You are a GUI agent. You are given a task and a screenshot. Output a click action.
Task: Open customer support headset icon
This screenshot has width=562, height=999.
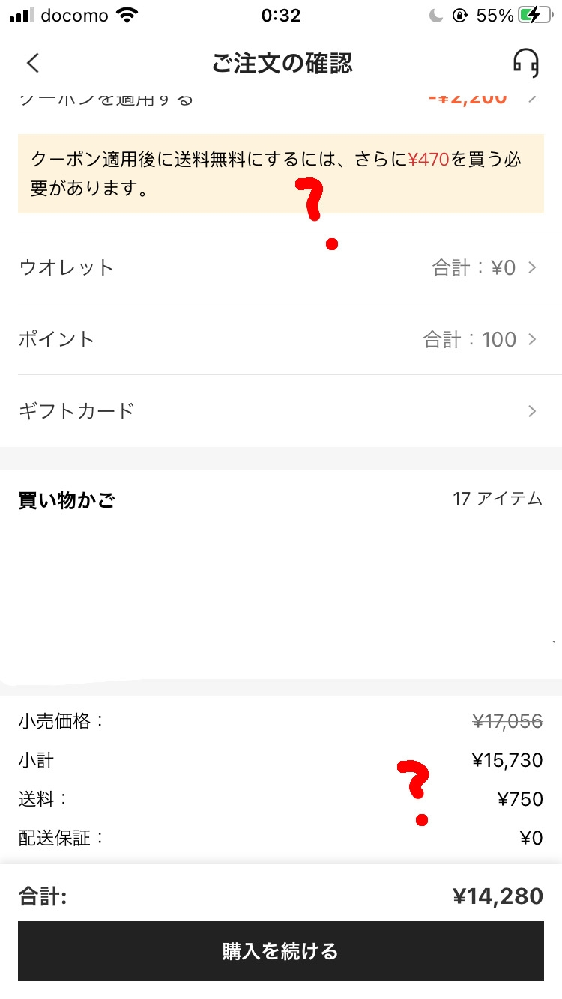(526, 62)
